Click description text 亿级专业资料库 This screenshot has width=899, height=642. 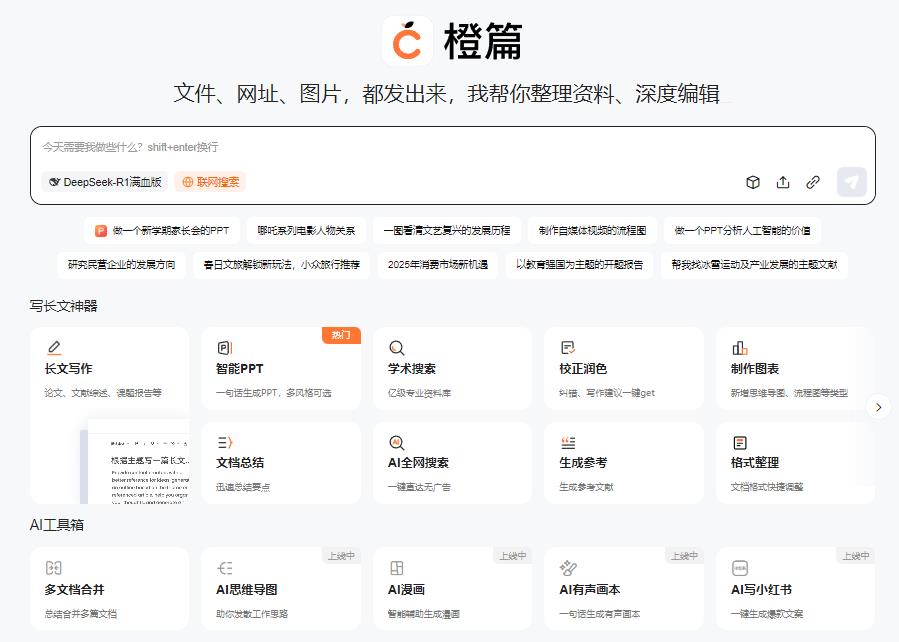[x=419, y=393]
